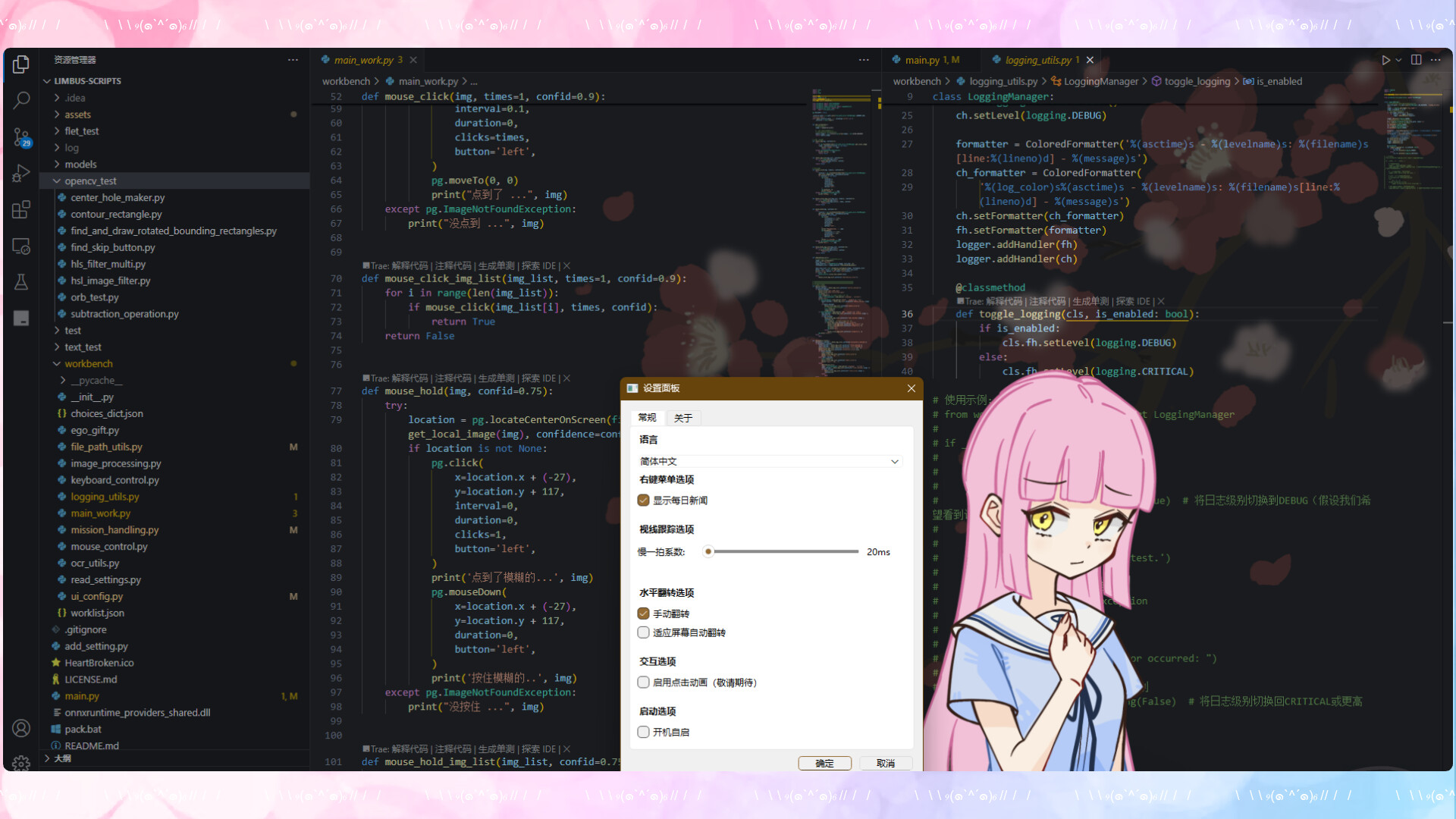The image size is (1456, 819).
Task: Open the Run and Debug panel
Action: point(20,174)
